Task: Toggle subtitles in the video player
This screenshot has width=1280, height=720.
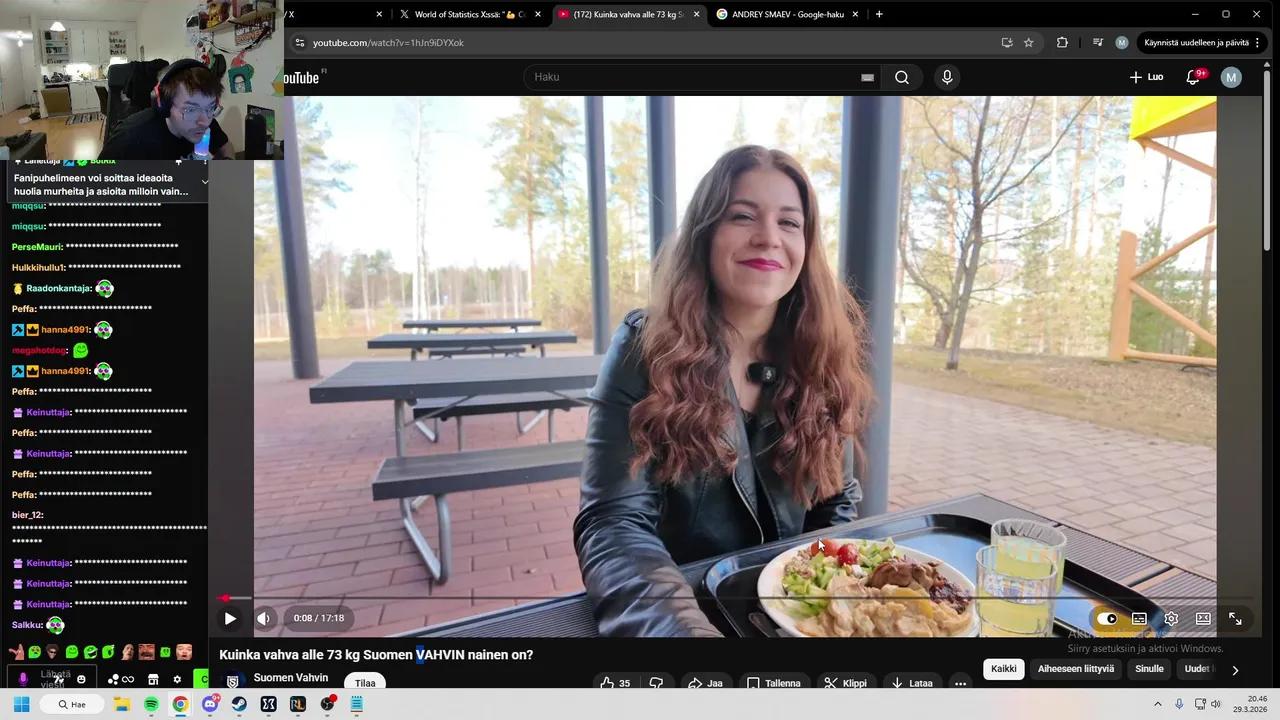Action: tap(1139, 619)
